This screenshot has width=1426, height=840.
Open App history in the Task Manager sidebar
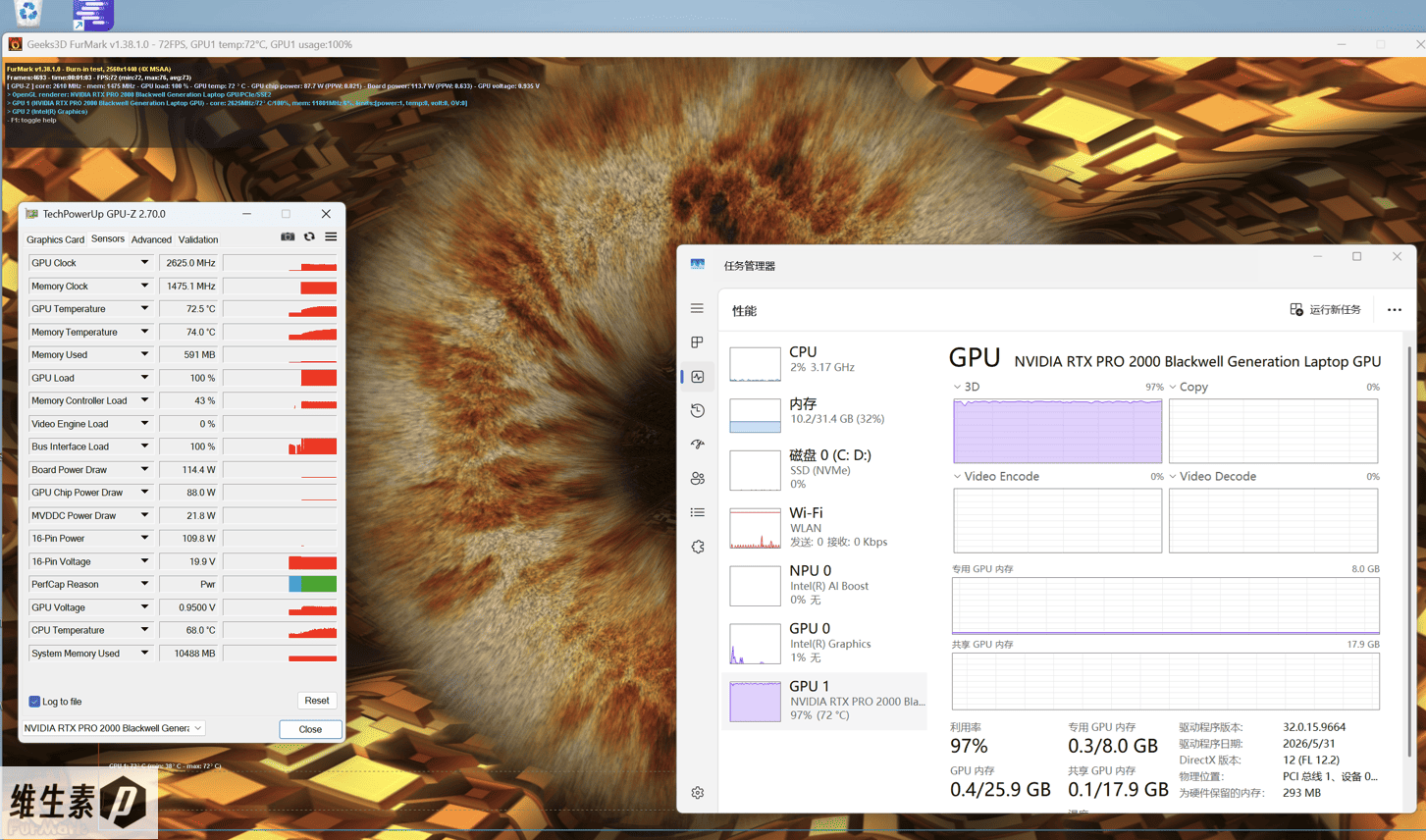[x=697, y=410]
